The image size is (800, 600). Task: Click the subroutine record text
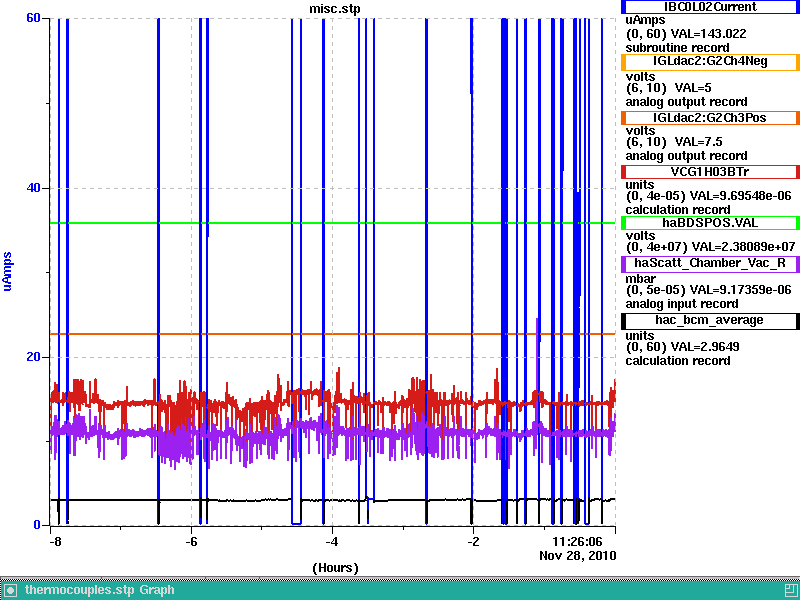678,48
